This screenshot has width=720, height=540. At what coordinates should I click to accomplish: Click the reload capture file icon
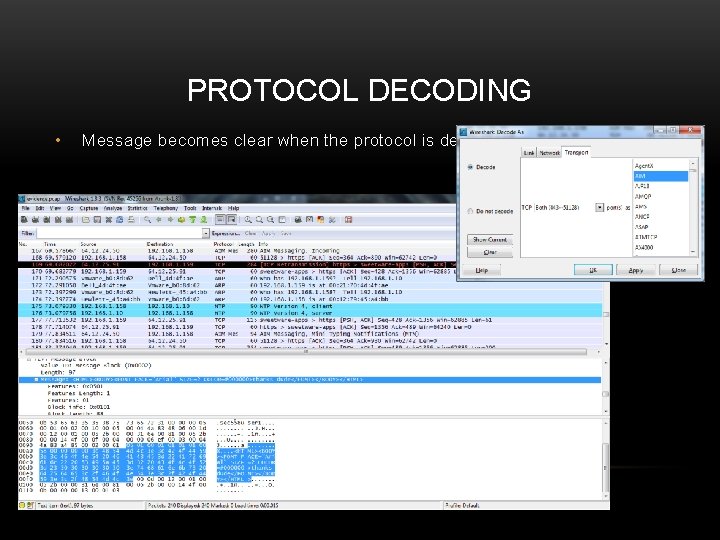(x=120, y=220)
